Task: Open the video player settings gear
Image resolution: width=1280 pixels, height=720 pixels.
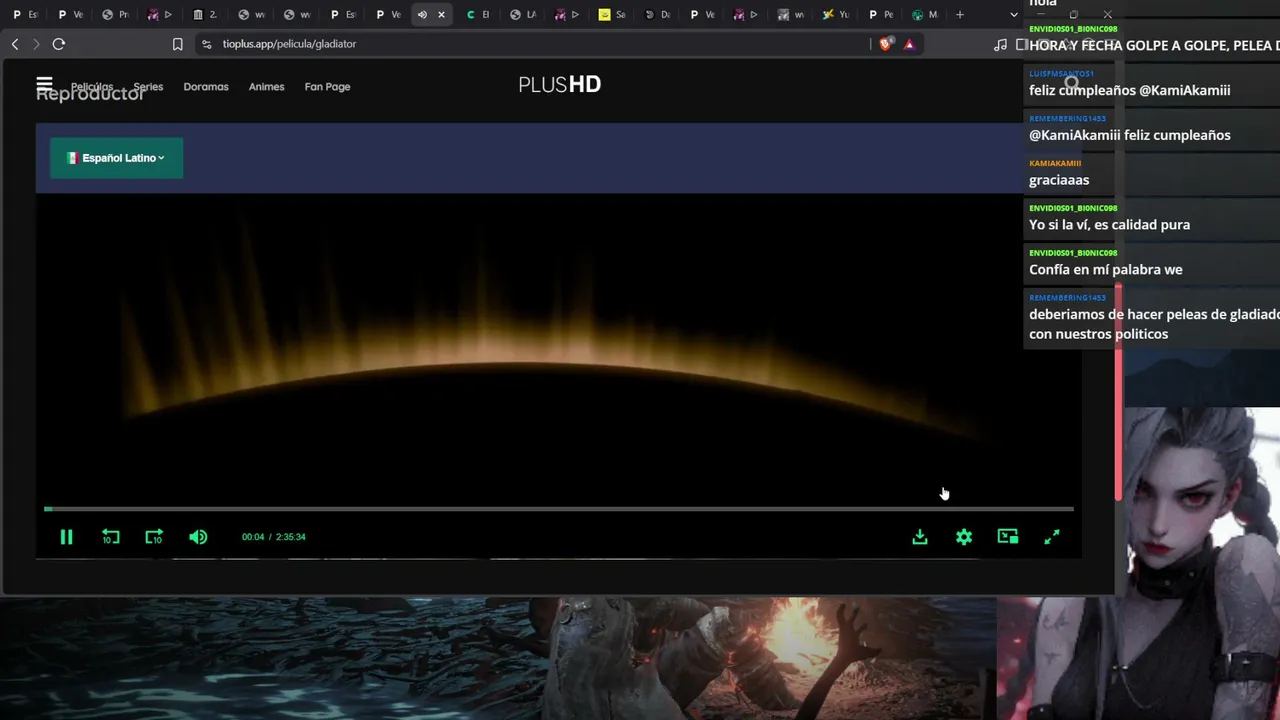Action: click(964, 537)
